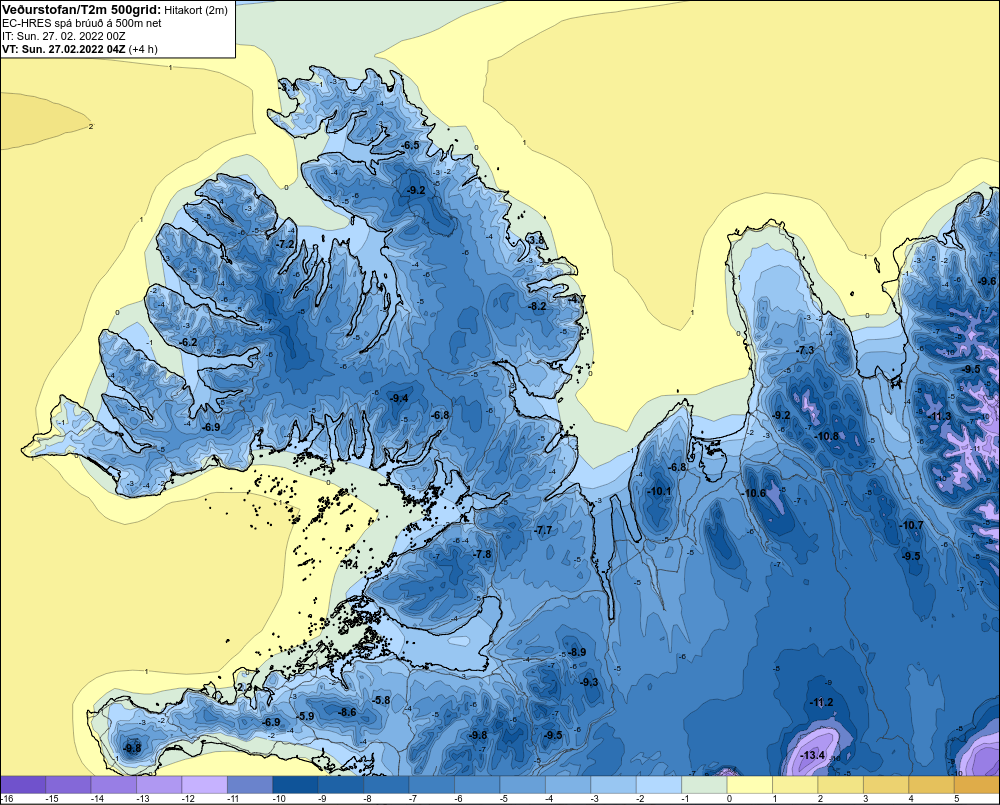Click the -5.9 temperature label
The height and width of the screenshot is (805, 1000).
(305, 716)
